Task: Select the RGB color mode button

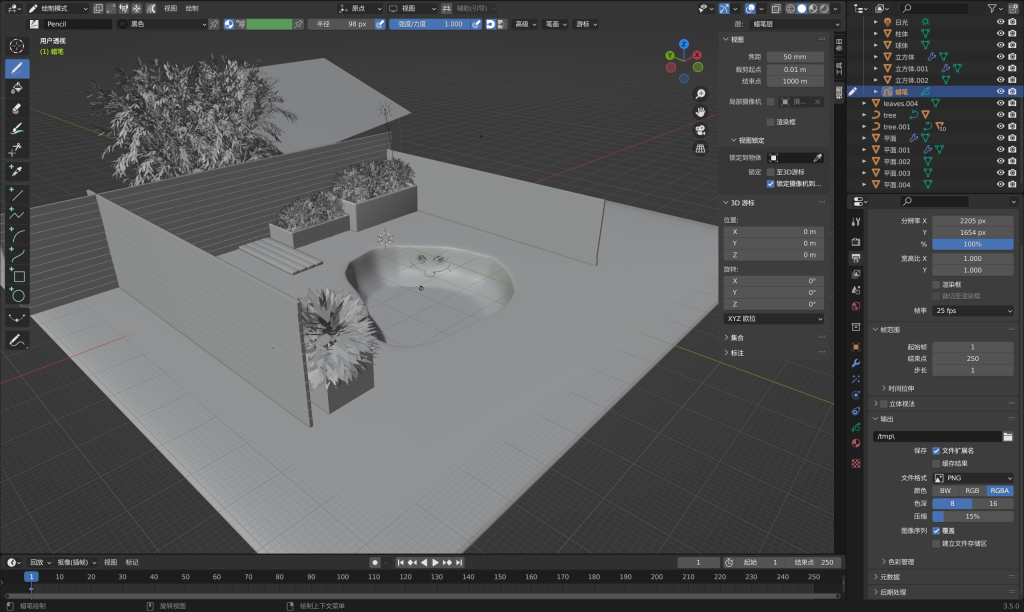Action: pos(972,491)
